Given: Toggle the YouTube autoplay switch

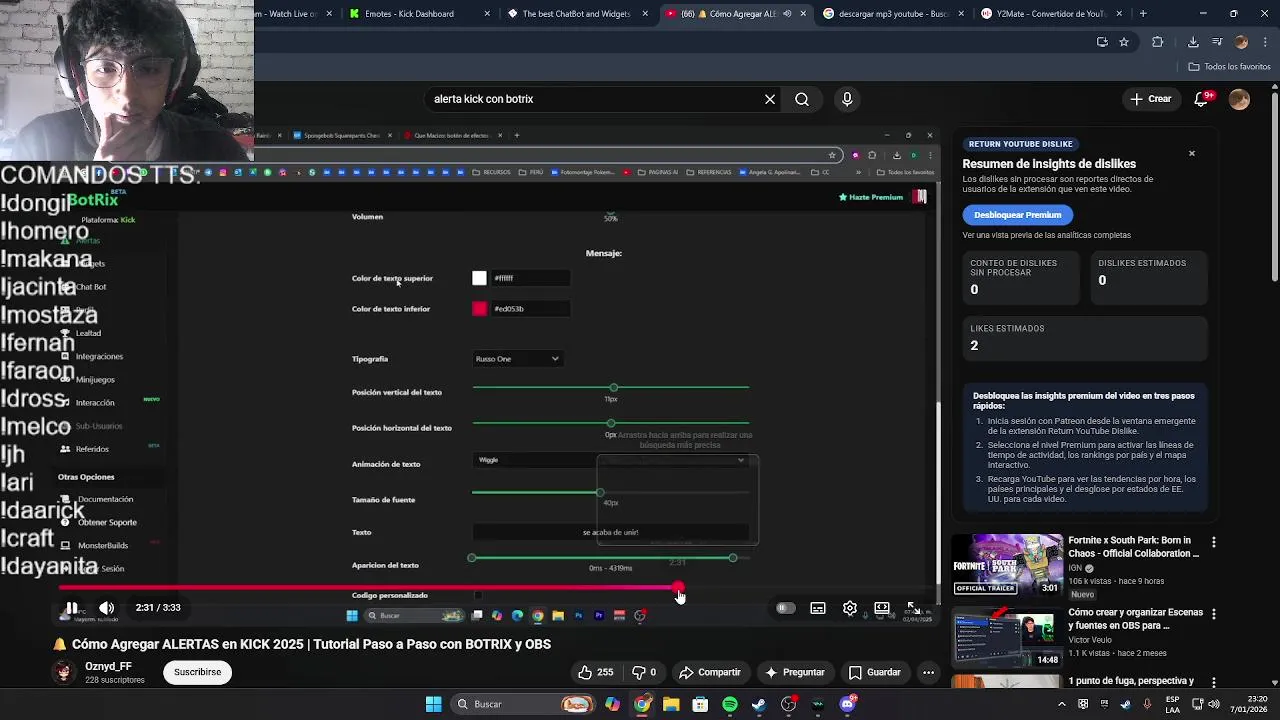Looking at the screenshot, I should tap(786, 608).
